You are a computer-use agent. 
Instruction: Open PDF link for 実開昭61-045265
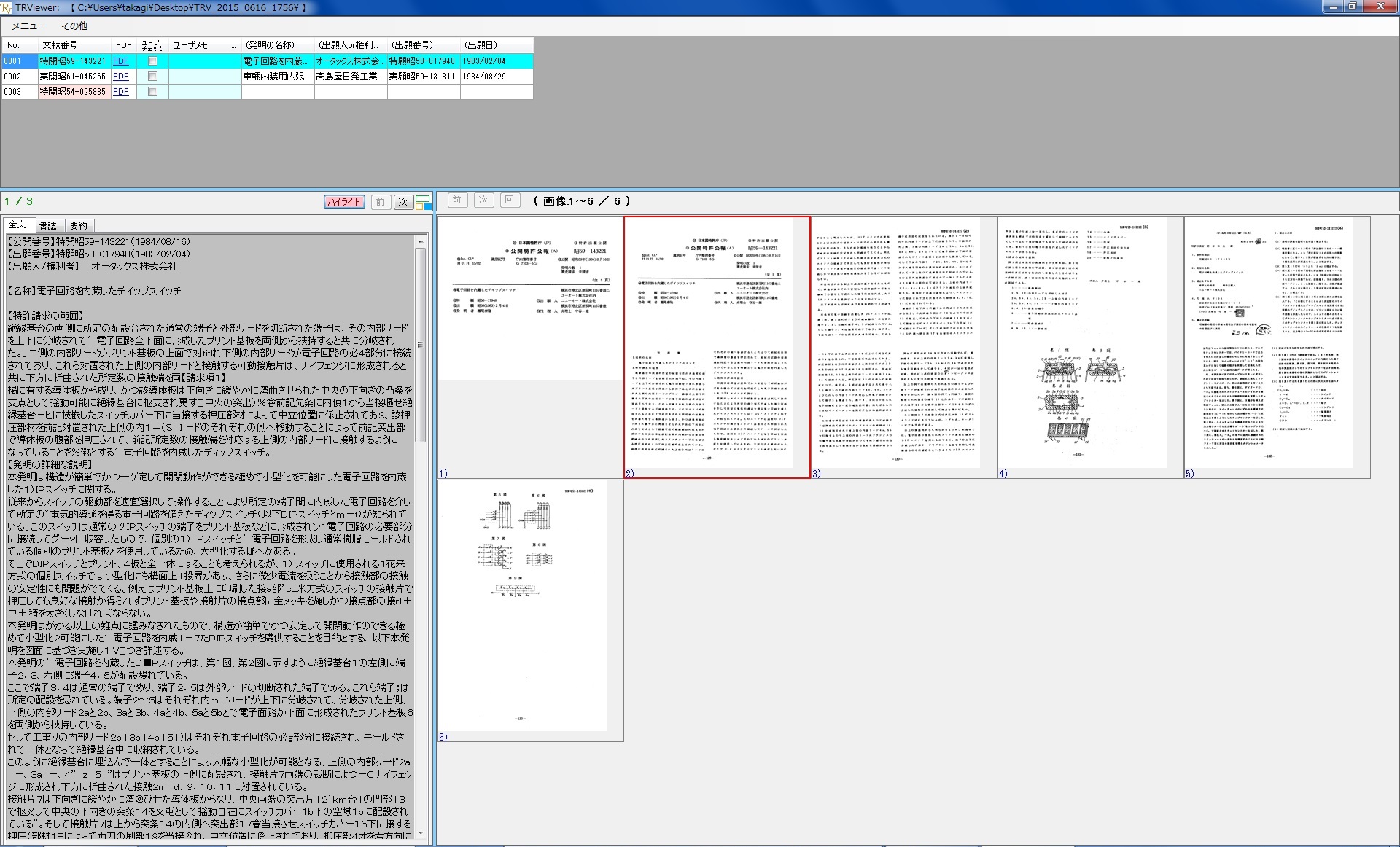(x=121, y=77)
